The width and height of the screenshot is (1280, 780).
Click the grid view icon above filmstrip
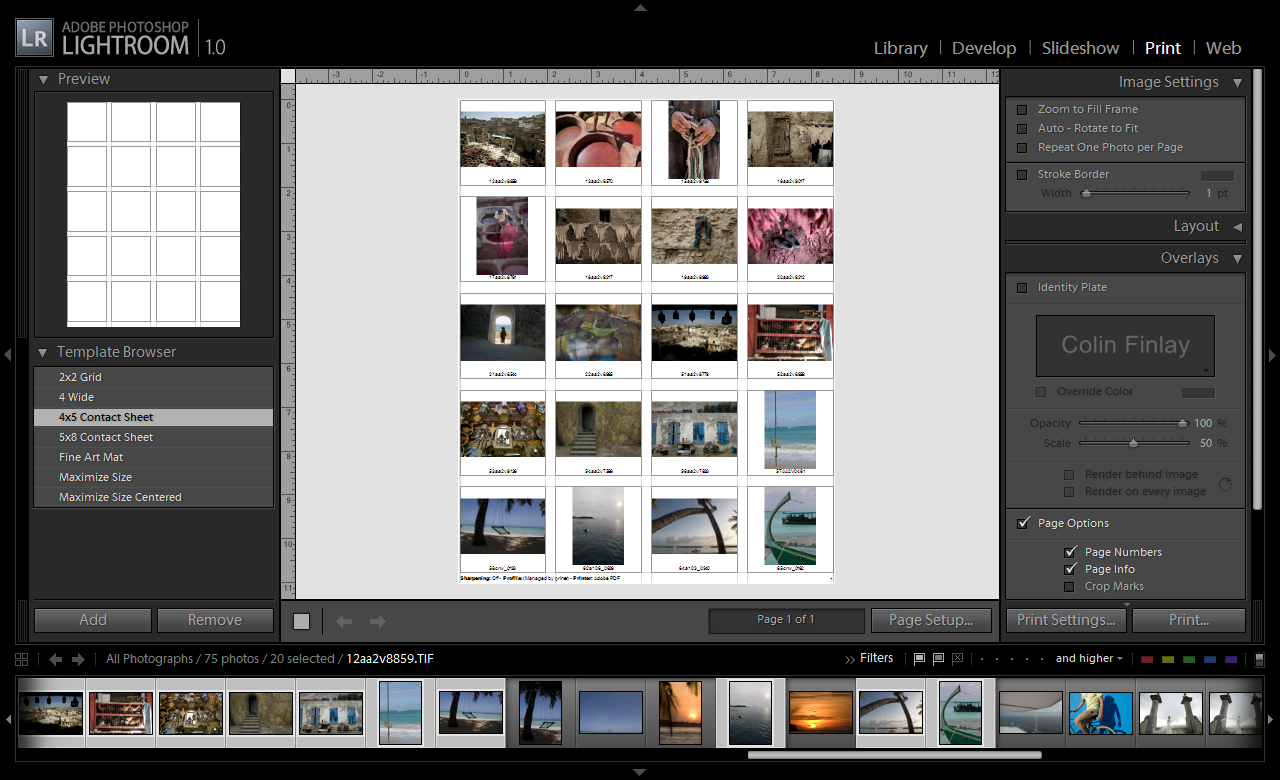tap(22, 659)
